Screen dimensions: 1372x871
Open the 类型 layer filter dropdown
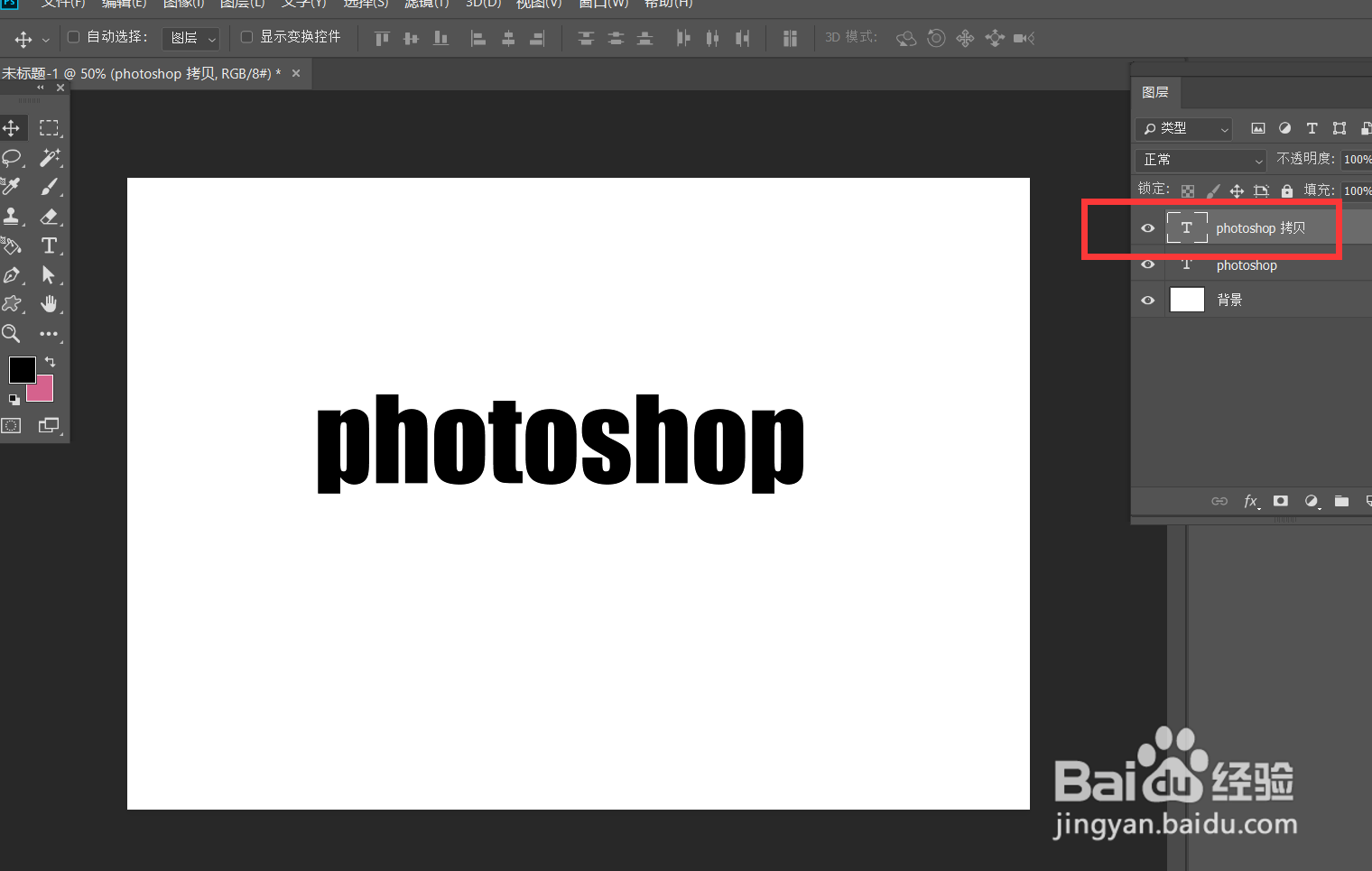(1184, 129)
